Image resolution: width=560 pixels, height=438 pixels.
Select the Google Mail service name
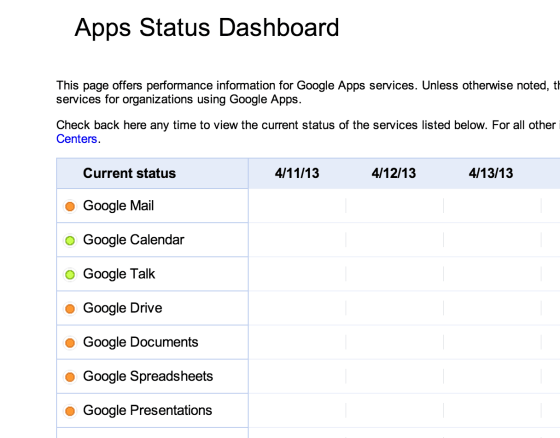pos(118,206)
